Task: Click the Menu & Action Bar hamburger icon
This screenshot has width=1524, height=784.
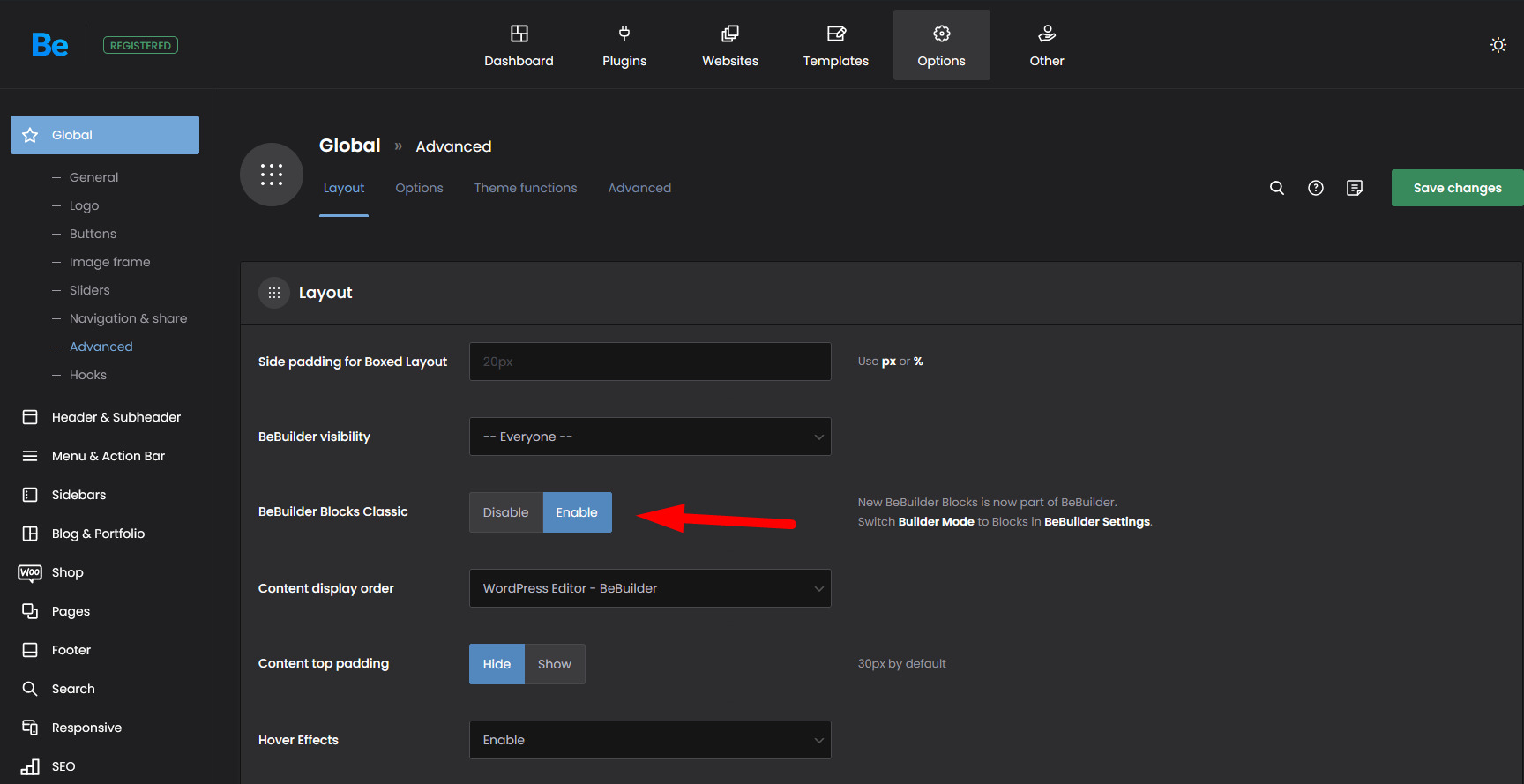Action: click(30, 456)
